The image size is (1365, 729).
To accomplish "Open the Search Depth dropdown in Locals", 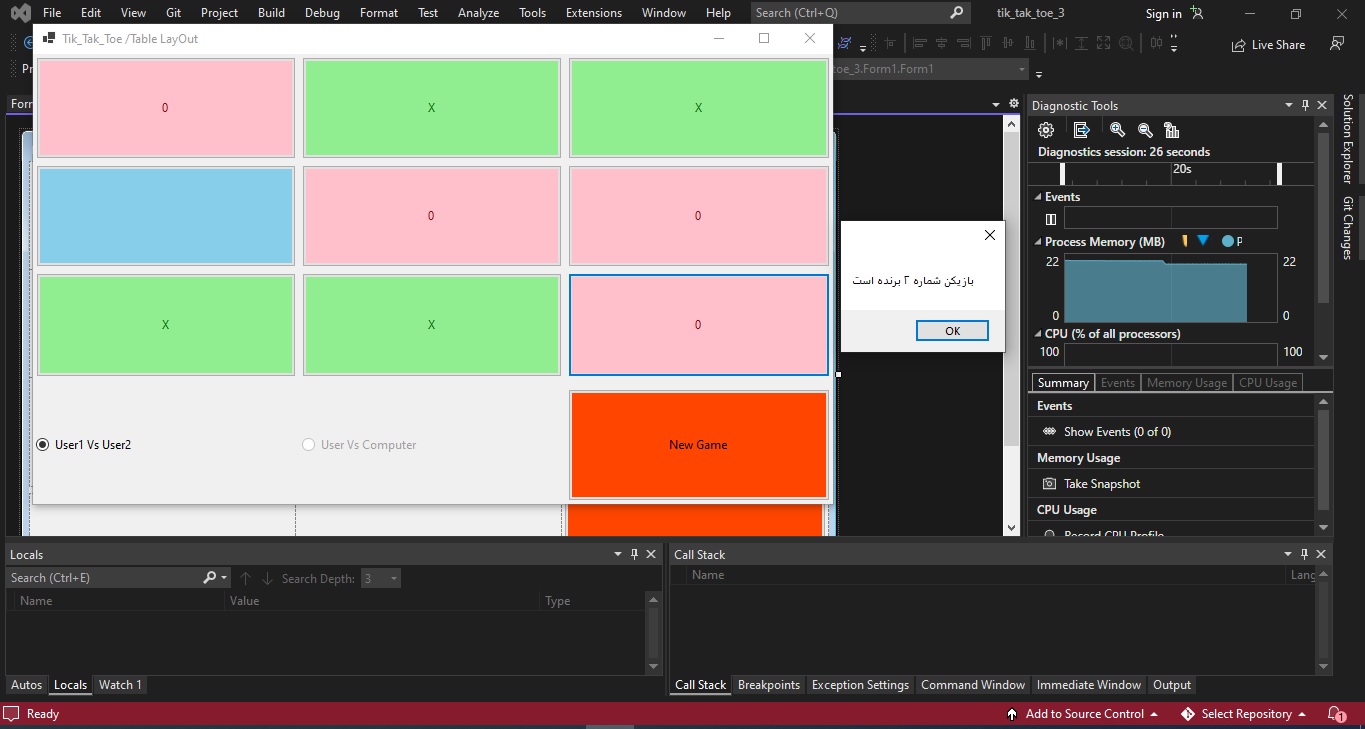I will click(x=393, y=578).
